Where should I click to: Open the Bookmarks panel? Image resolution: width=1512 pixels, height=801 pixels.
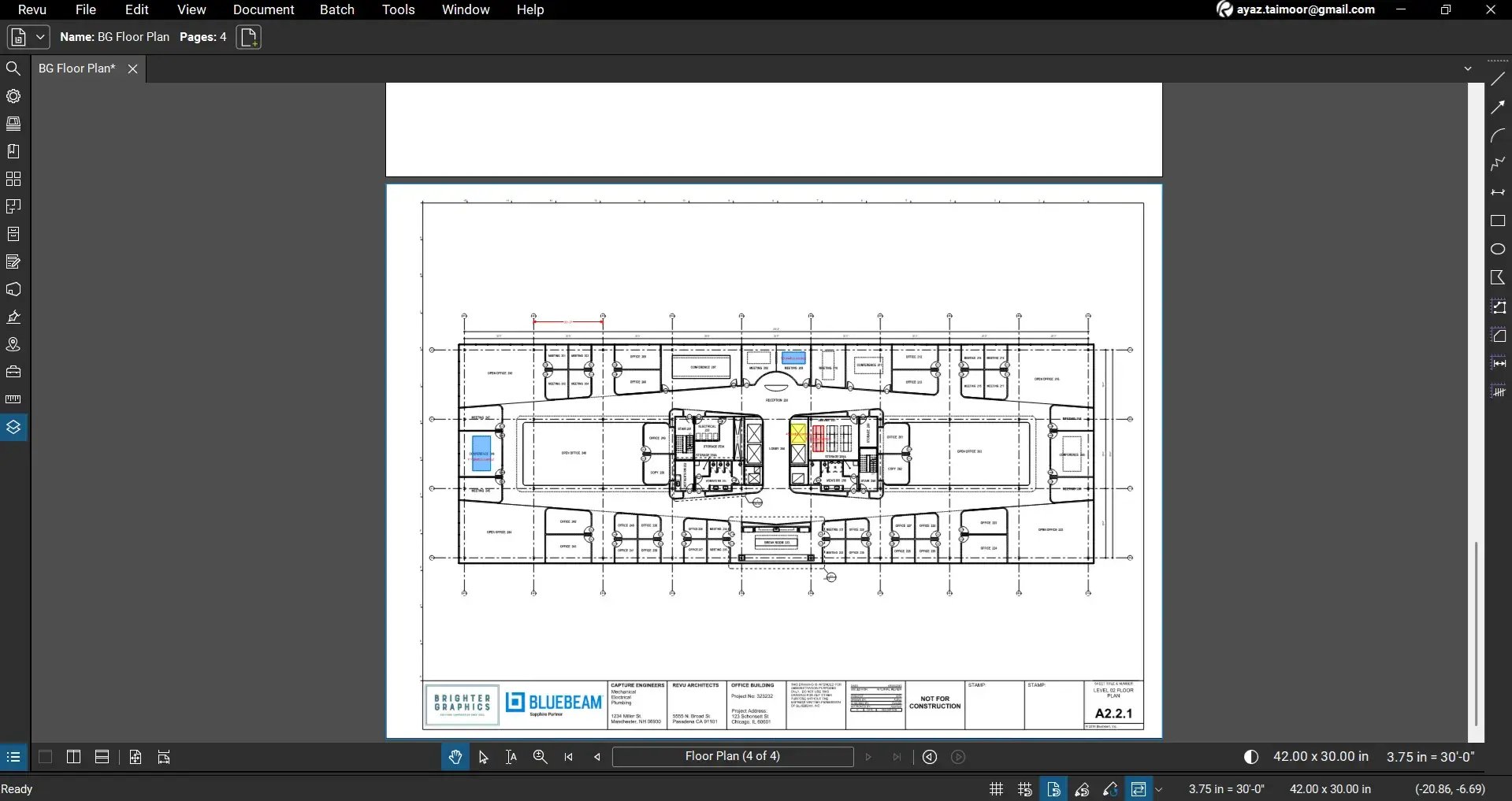tap(13, 150)
